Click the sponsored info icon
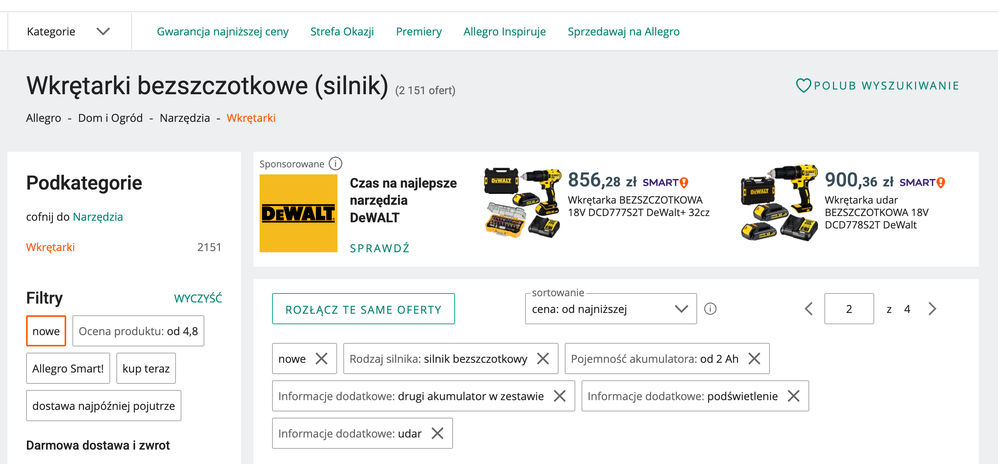 (x=335, y=164)
